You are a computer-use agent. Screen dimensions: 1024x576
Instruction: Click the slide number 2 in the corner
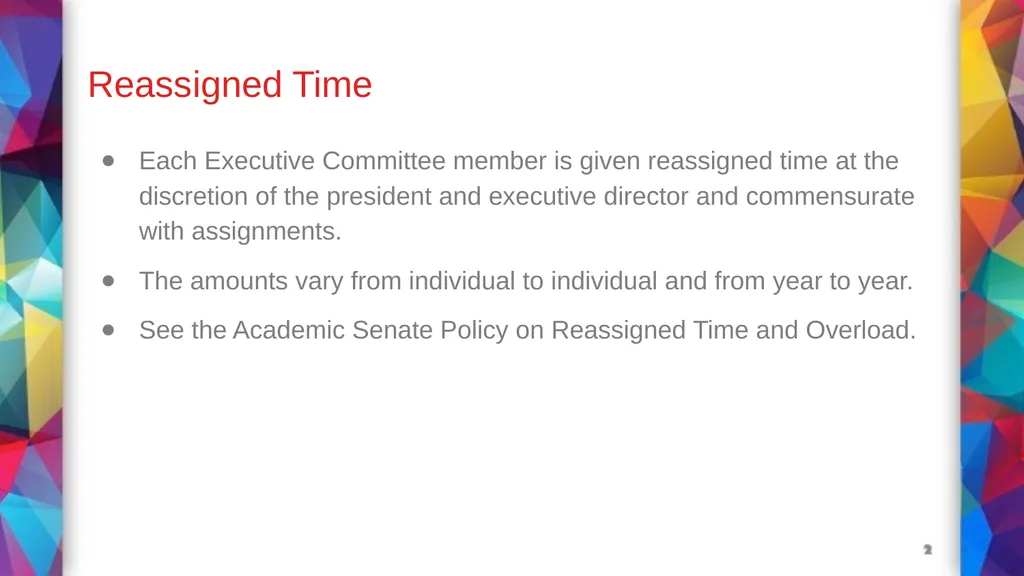tap(927, 550)
